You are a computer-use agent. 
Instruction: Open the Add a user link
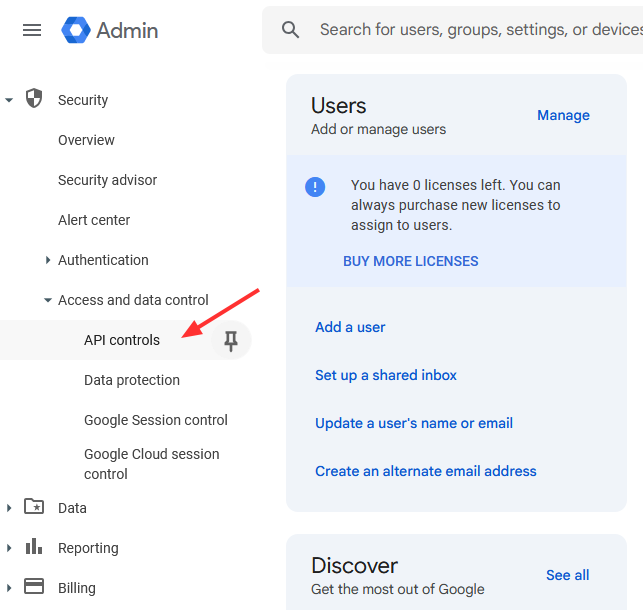tap(350, 327)
